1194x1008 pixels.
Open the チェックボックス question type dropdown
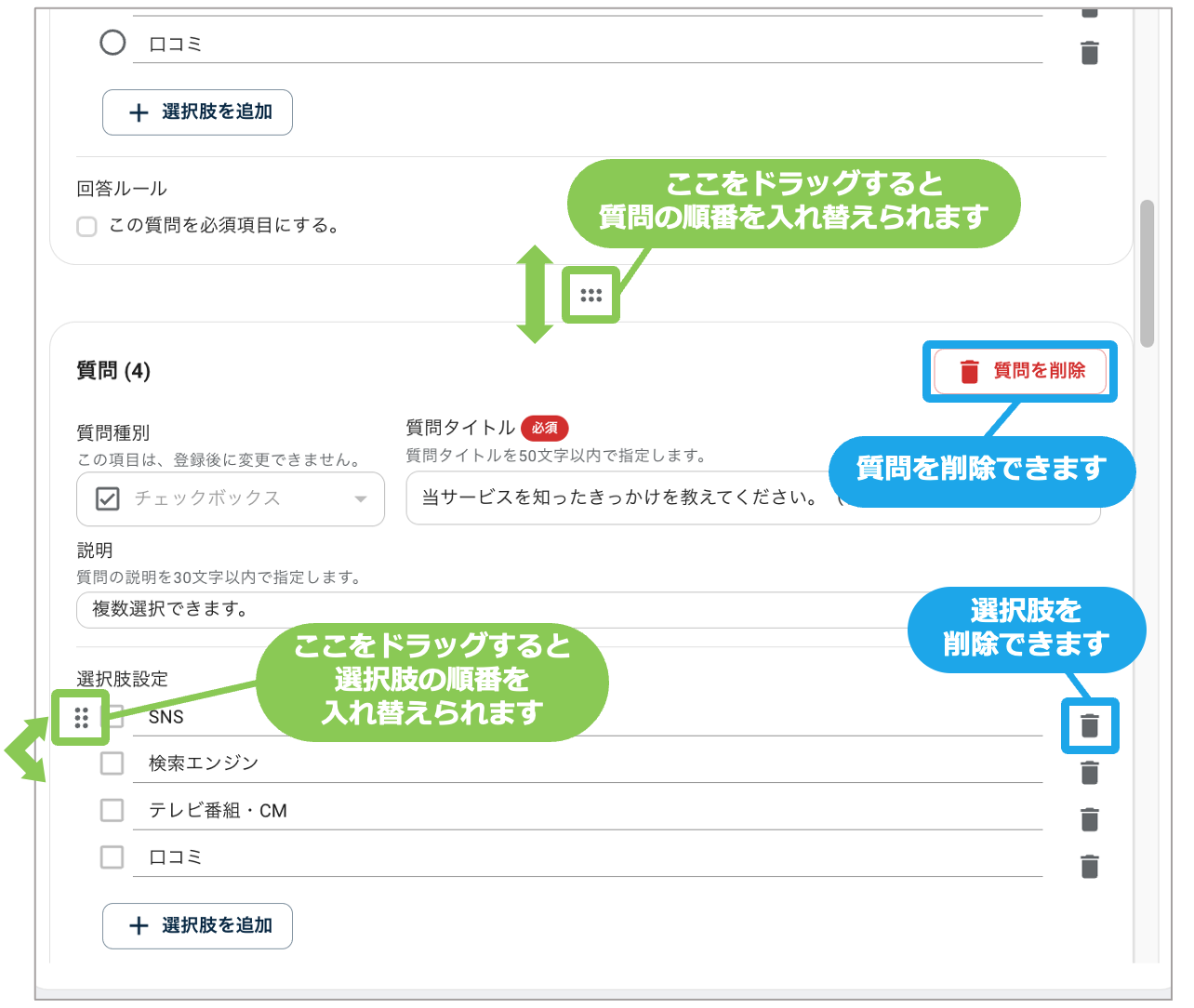pyautogui.click(x=231, y=499)
